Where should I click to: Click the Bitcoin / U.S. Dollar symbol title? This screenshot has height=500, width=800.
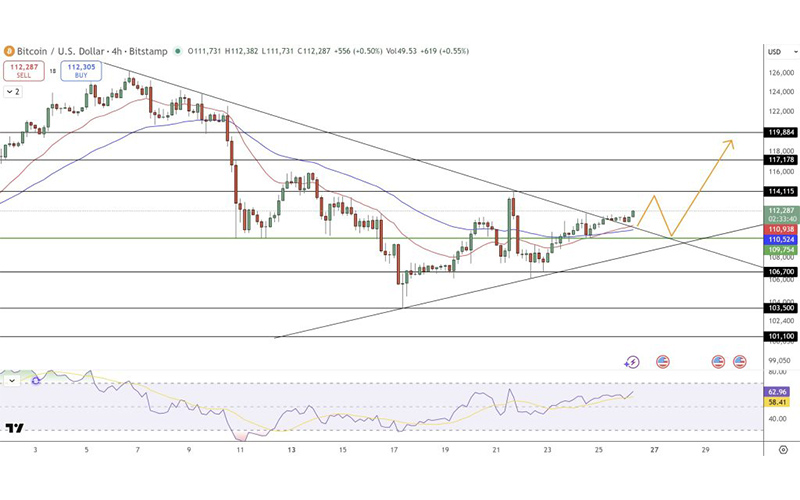[x=62, y=51]
